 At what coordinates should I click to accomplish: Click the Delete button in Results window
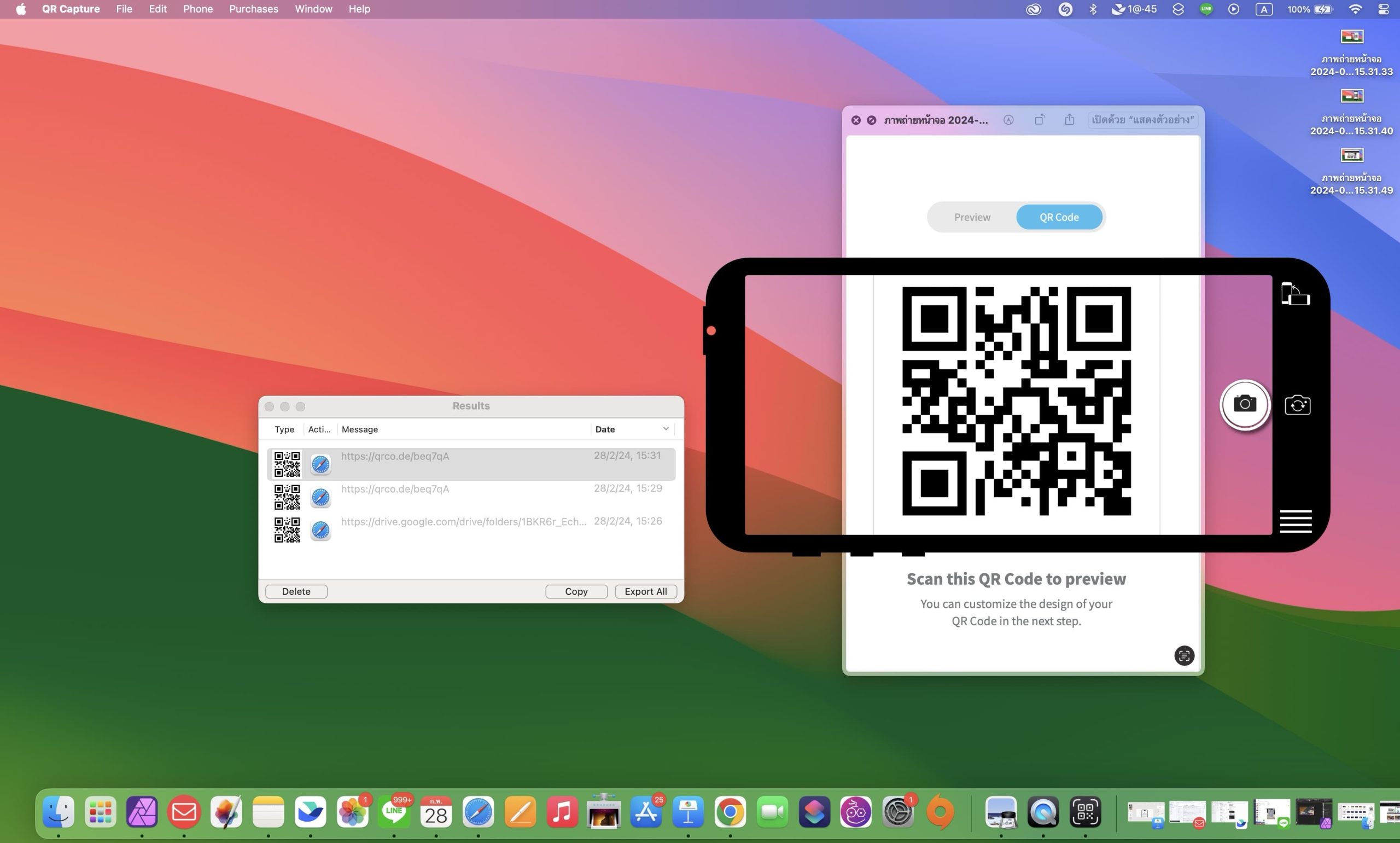(x=296, y=591)
